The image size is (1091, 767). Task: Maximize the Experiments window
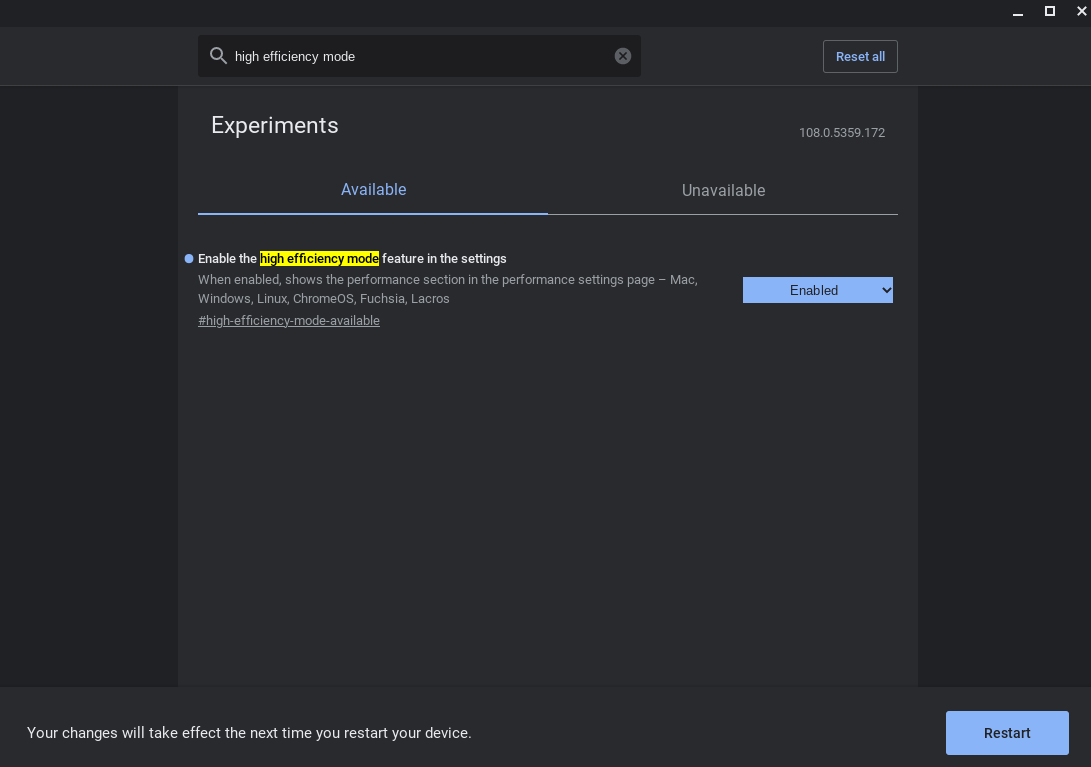point(1050,11)
